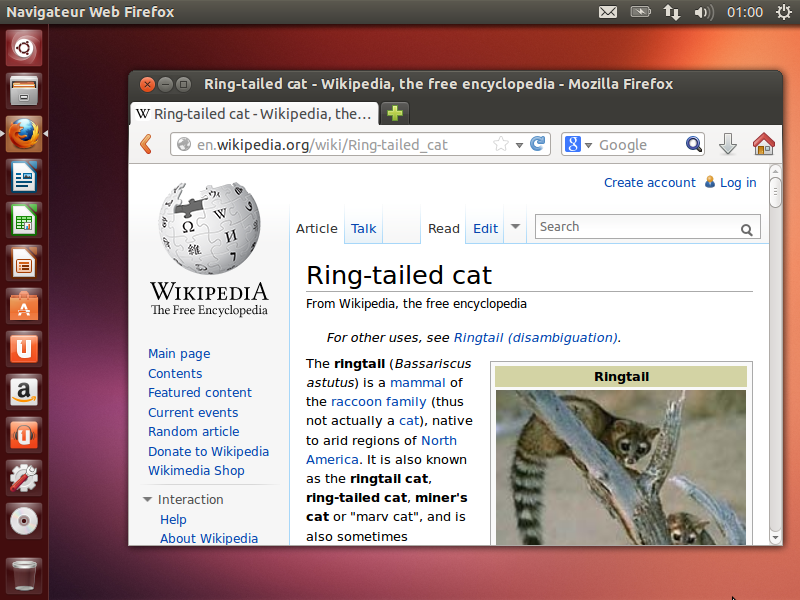
Task: Open System Settings from the launcher
Action: tap(24, 478)
